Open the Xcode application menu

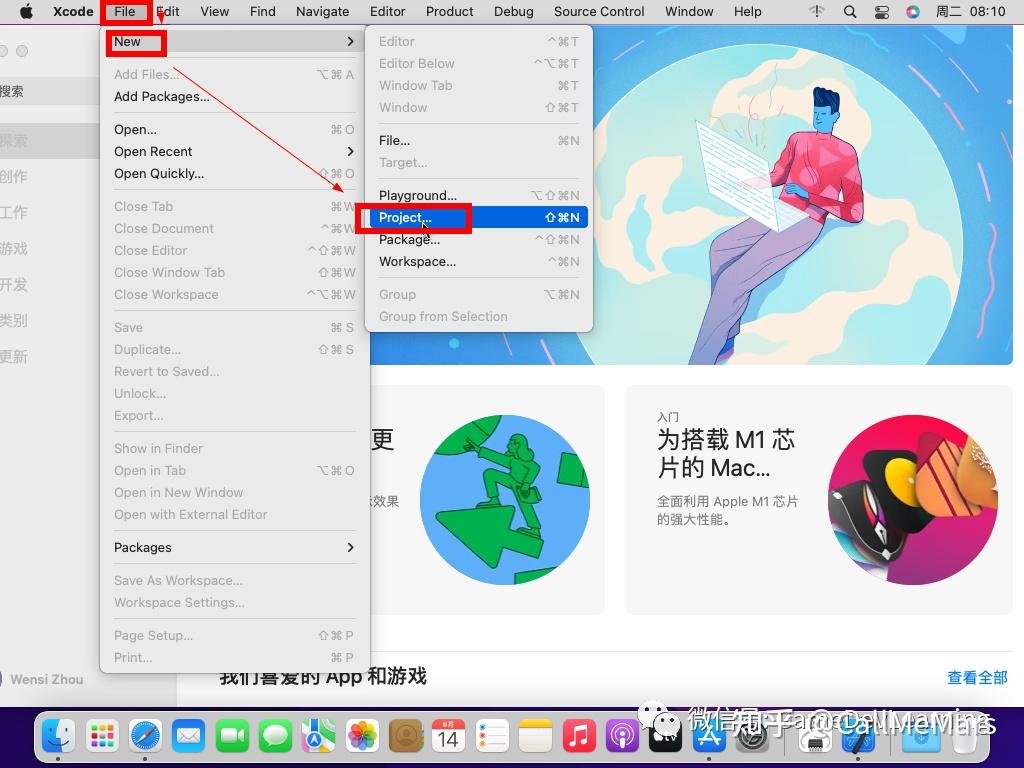[x=73, y=11]
